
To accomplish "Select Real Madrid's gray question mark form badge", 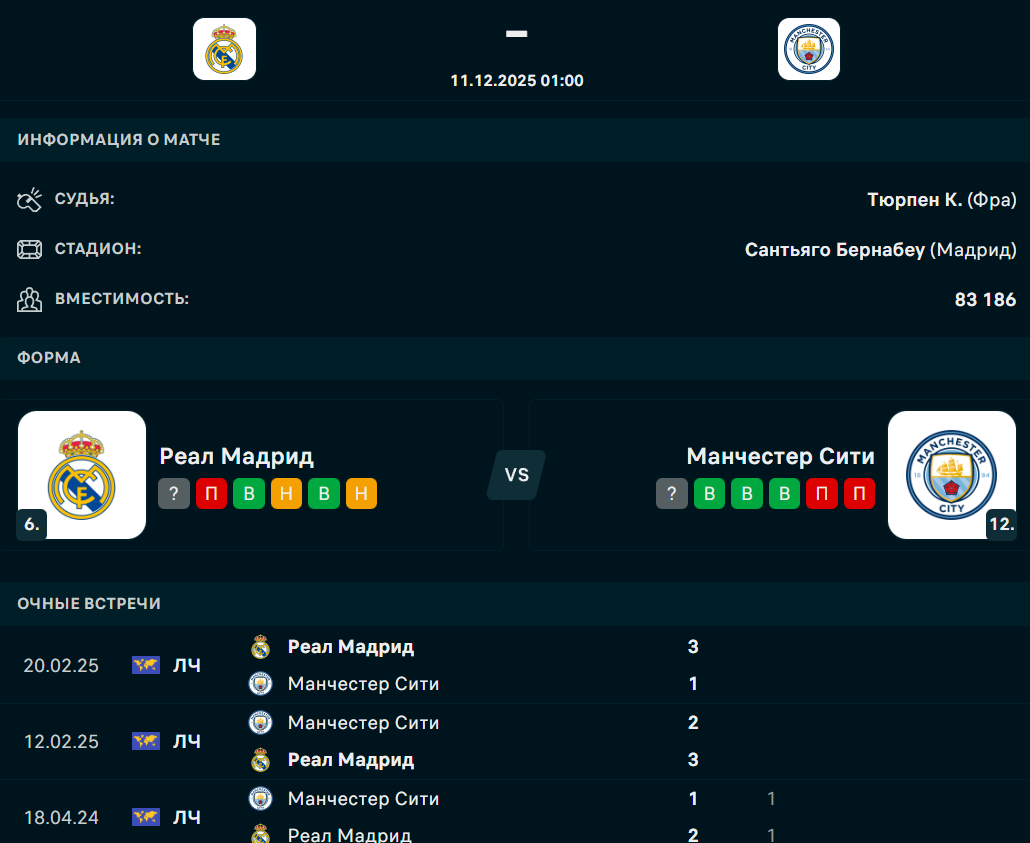I will [174, 493].
